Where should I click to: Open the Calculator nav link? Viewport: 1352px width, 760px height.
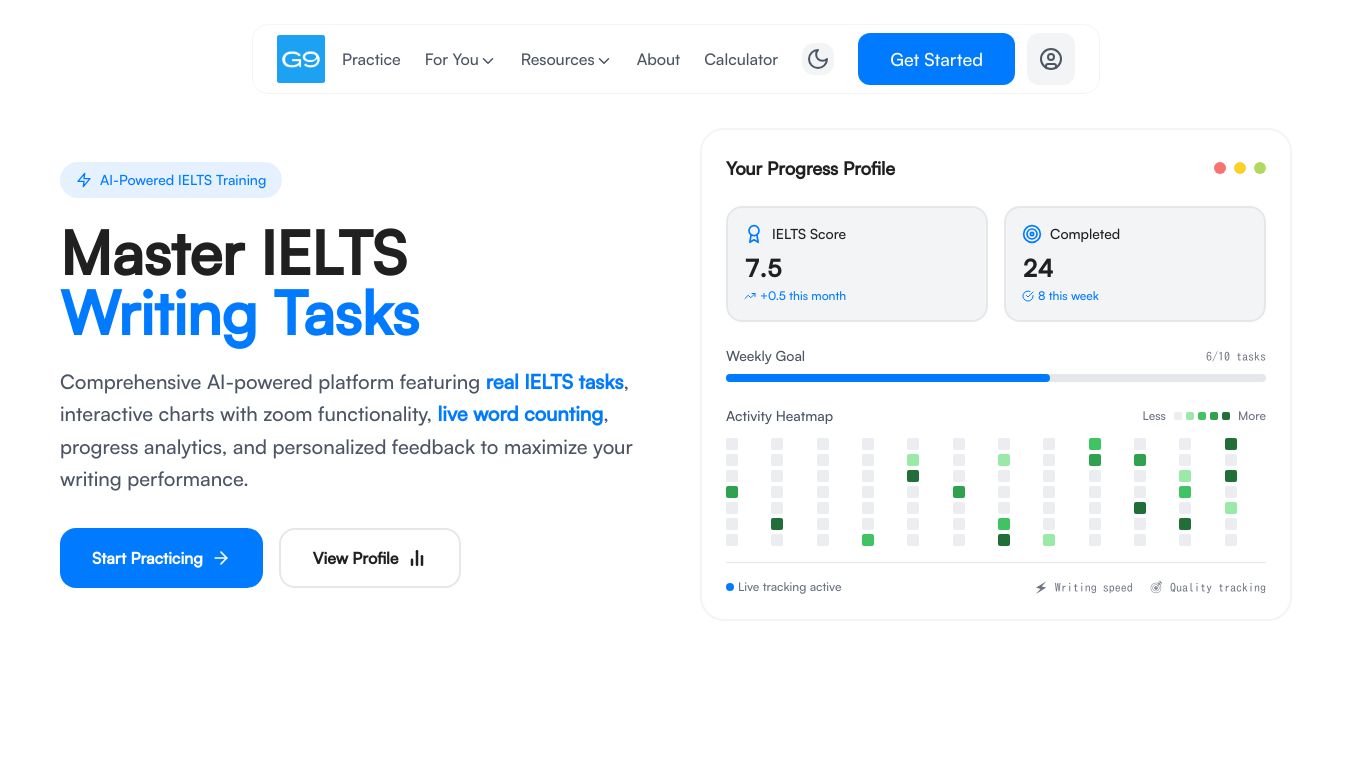click(740, 60)
